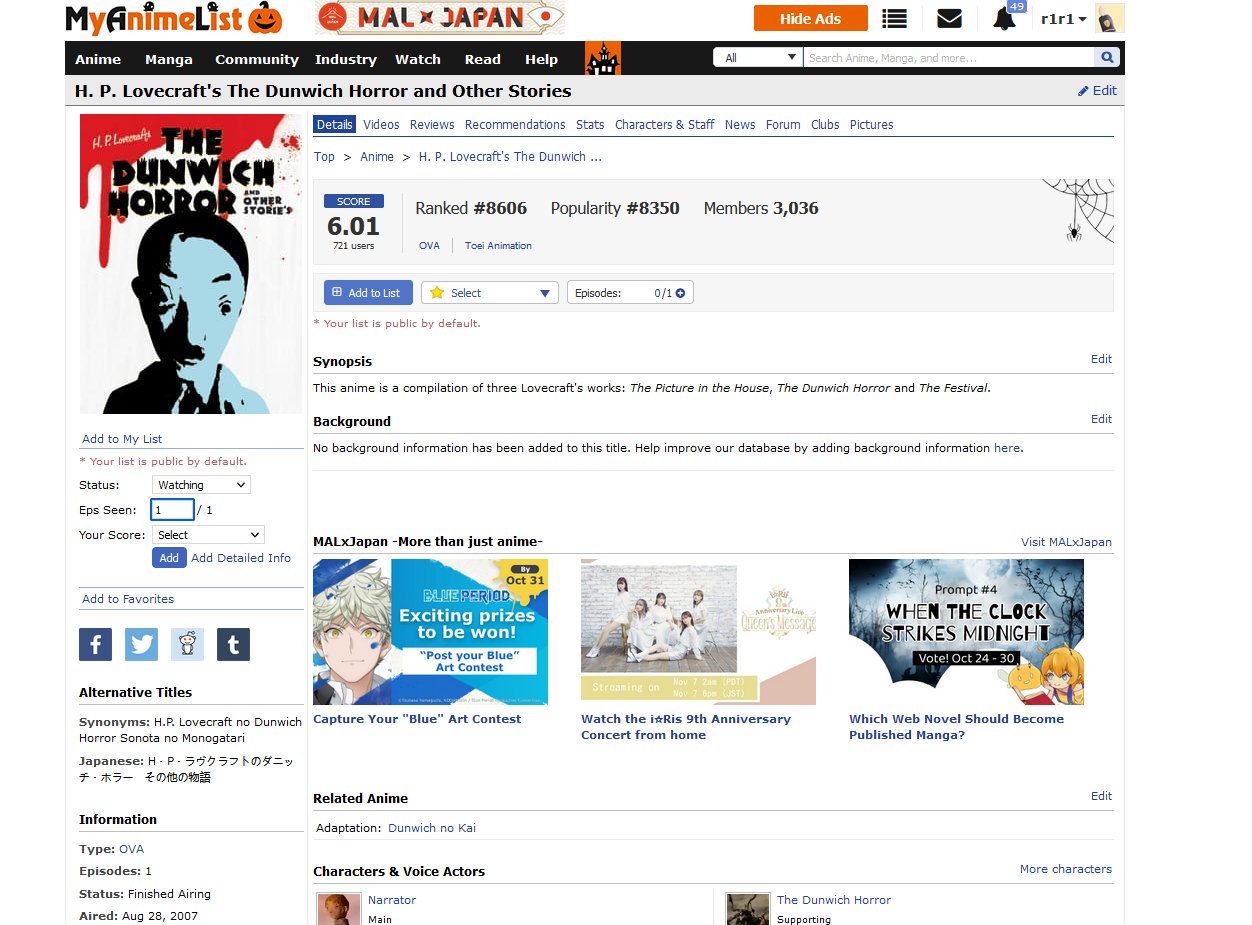Share on Facebook icon
This screenshot has width=1252, height=925.
pos(96,645)
